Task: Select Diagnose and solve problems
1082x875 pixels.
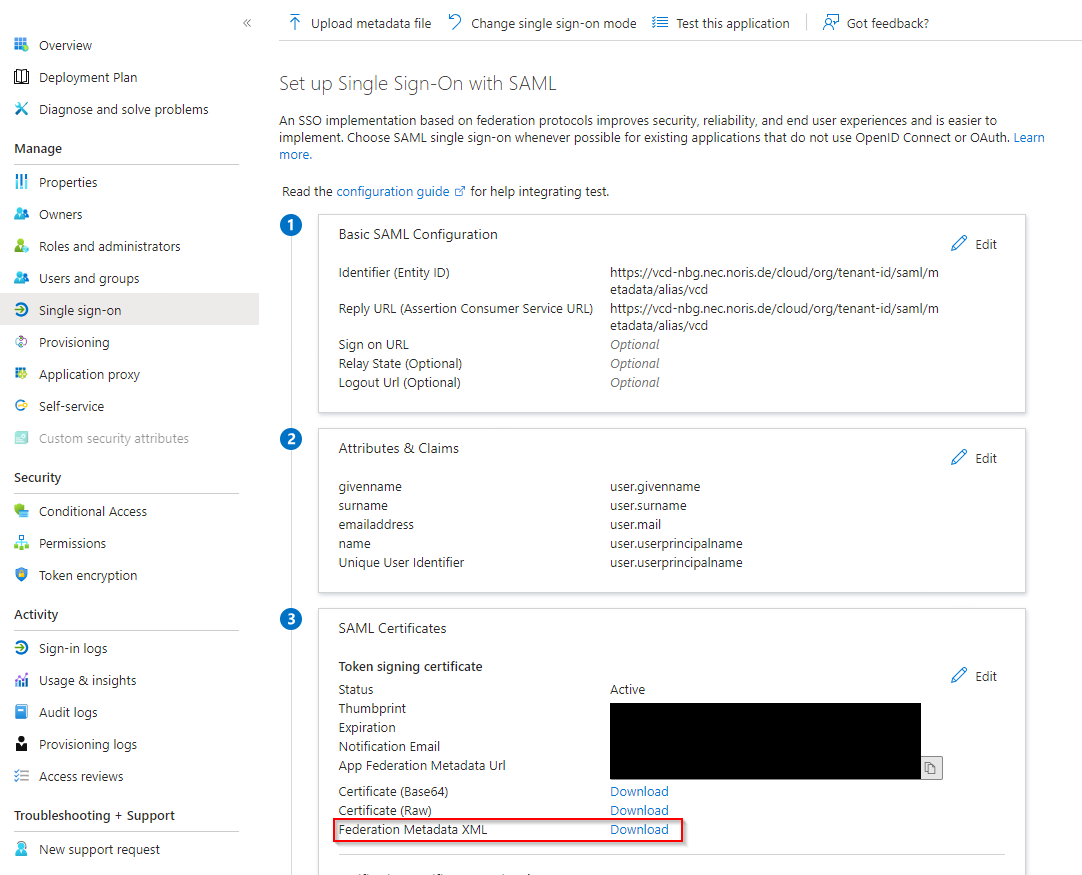Action: point(124,110)
